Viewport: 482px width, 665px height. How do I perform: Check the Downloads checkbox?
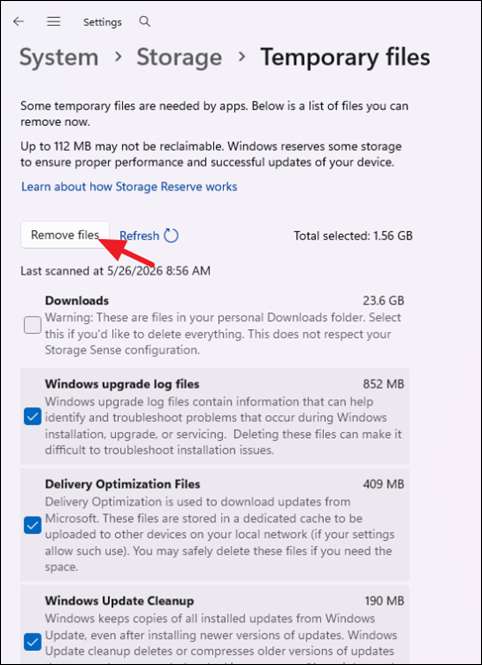coord(33,326)
